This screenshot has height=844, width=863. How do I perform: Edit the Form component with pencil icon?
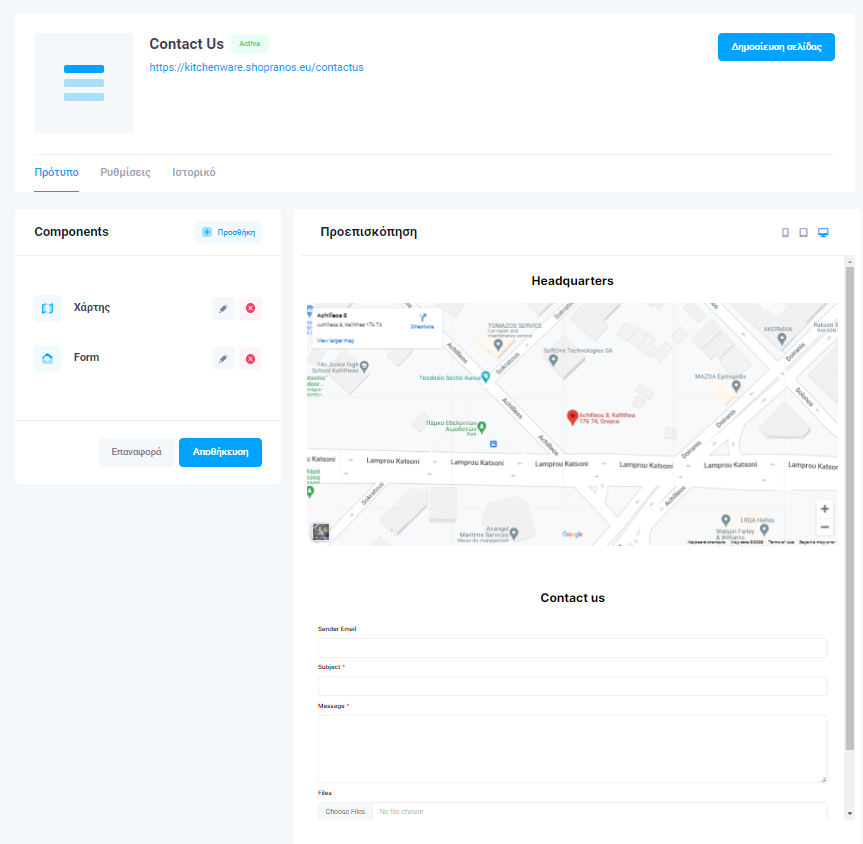(223, 358)
